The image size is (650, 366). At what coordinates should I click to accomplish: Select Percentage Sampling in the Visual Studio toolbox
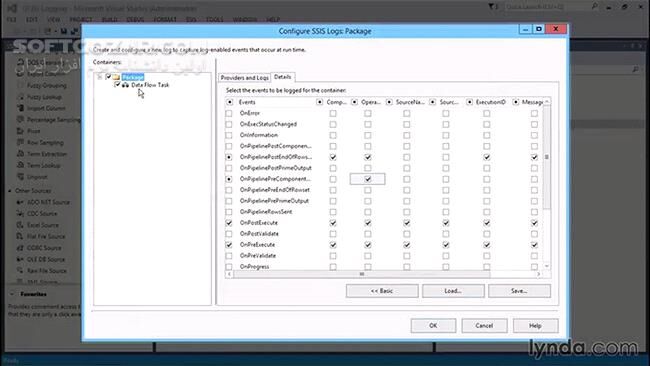54,120
